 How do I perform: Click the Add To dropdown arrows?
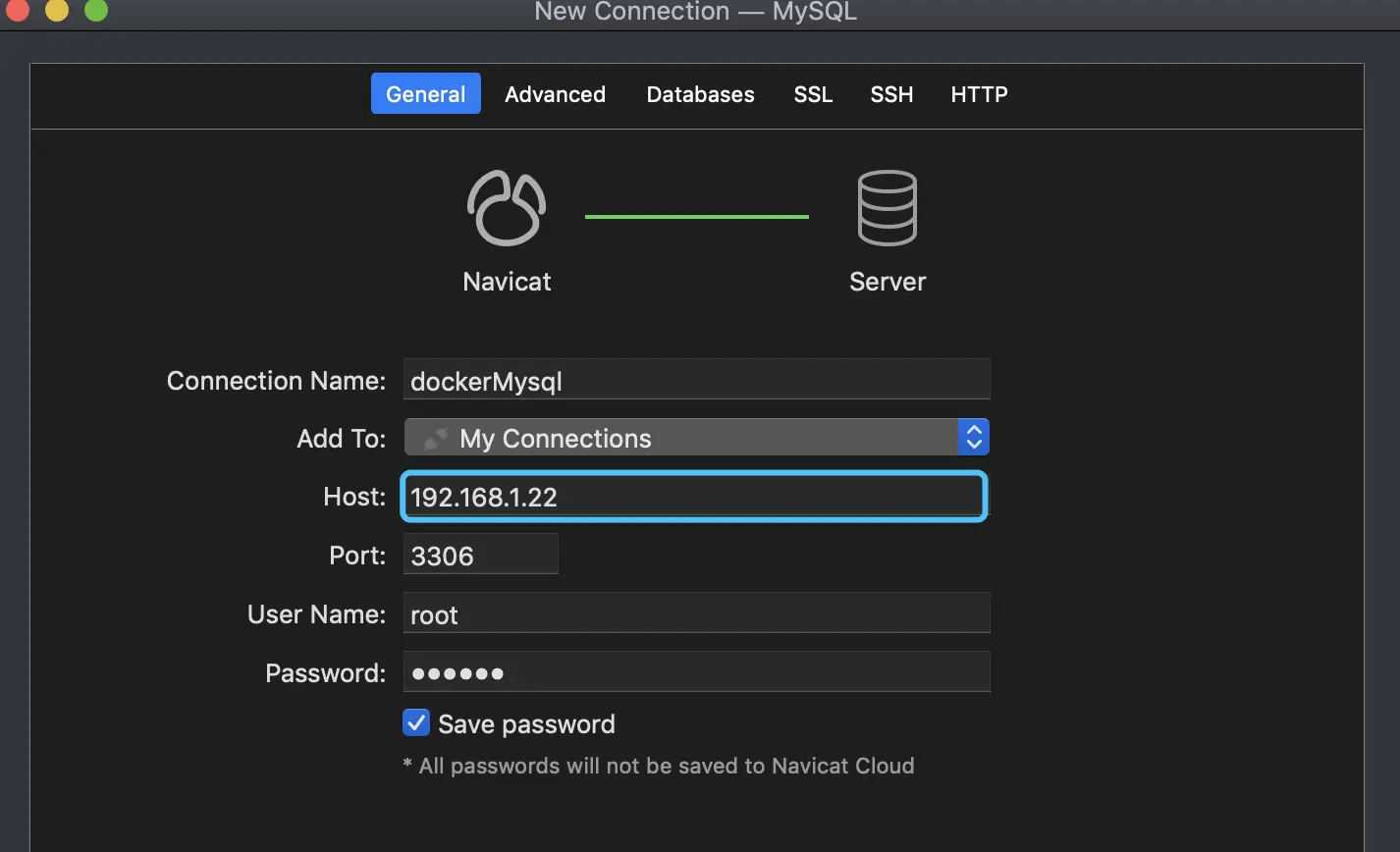(973, 438)
